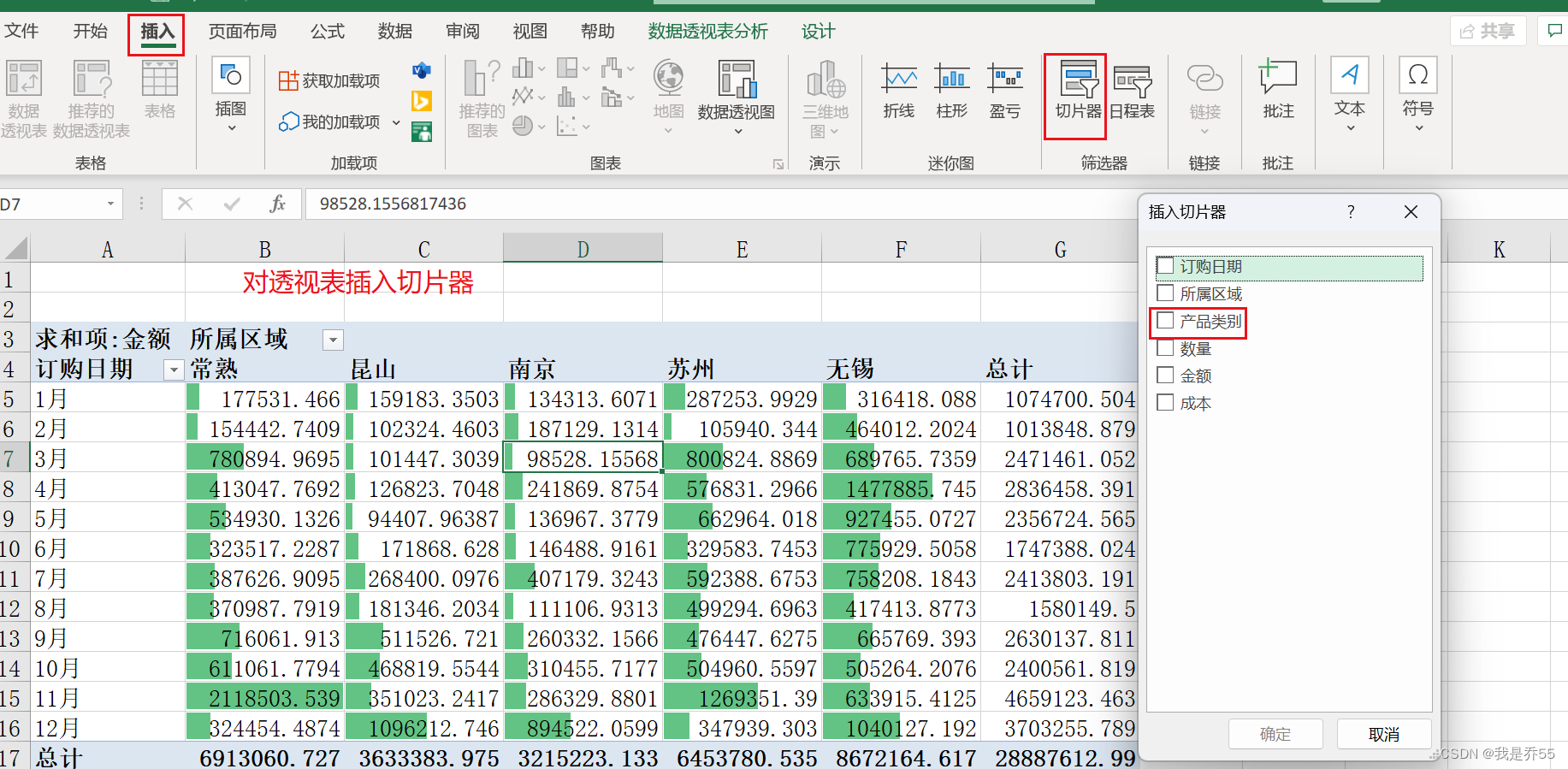Open the Charts group dialog launcher
This screenshot has height=769, width=1568.
tap(778, 163)
